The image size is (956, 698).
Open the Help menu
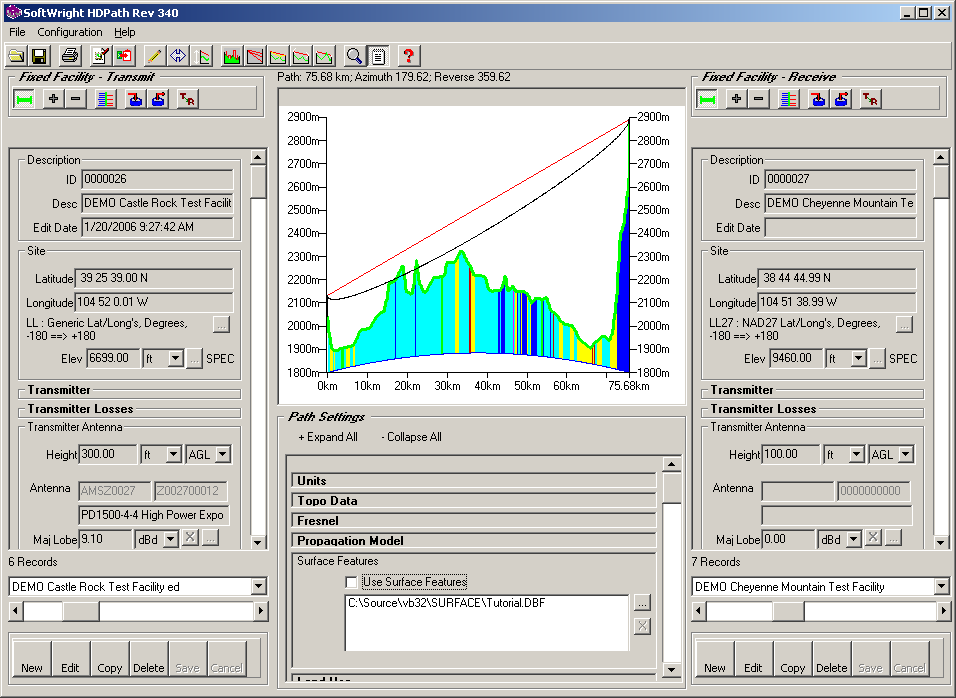[124, 32]
